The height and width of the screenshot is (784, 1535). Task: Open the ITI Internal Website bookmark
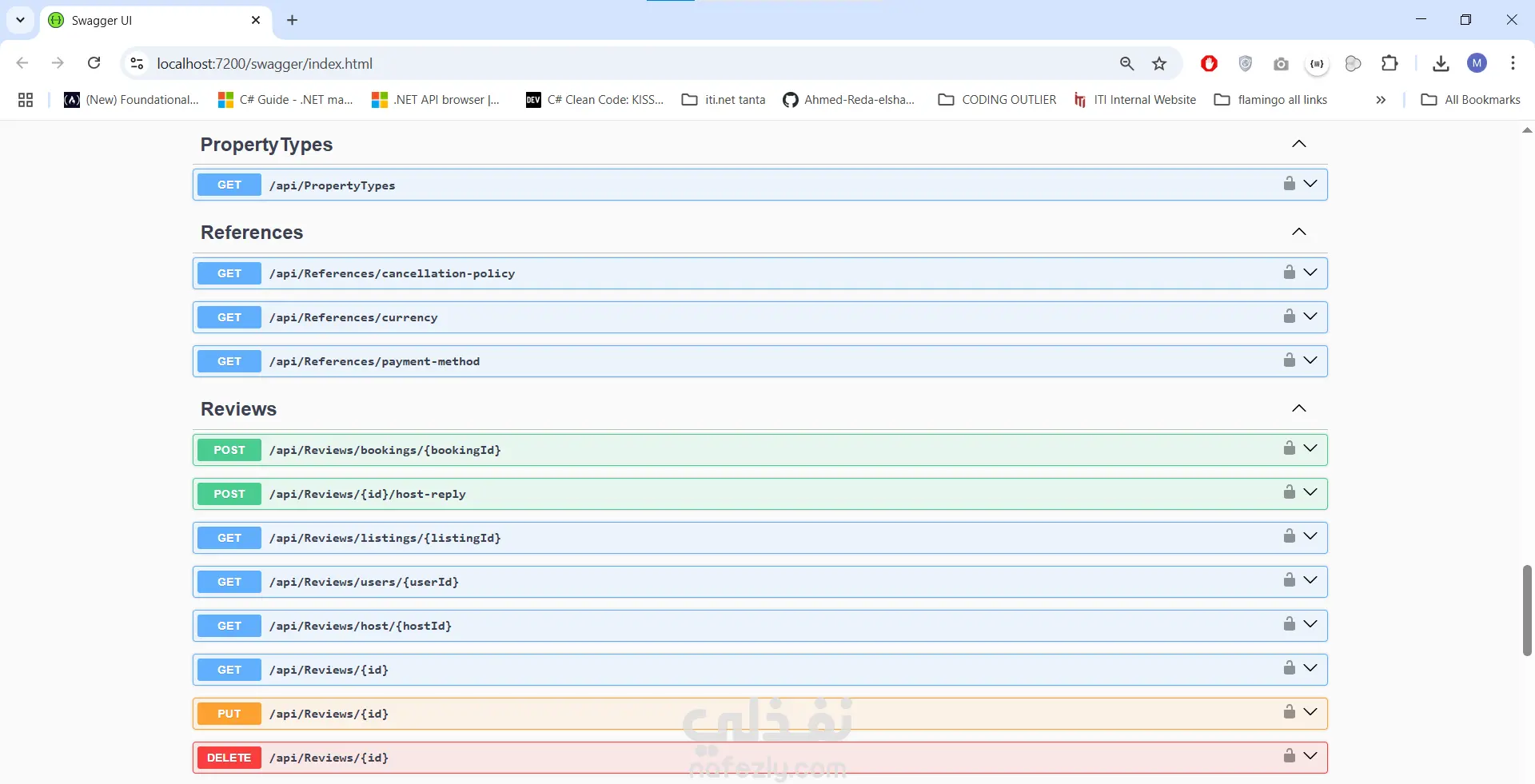coord(1135,100)
